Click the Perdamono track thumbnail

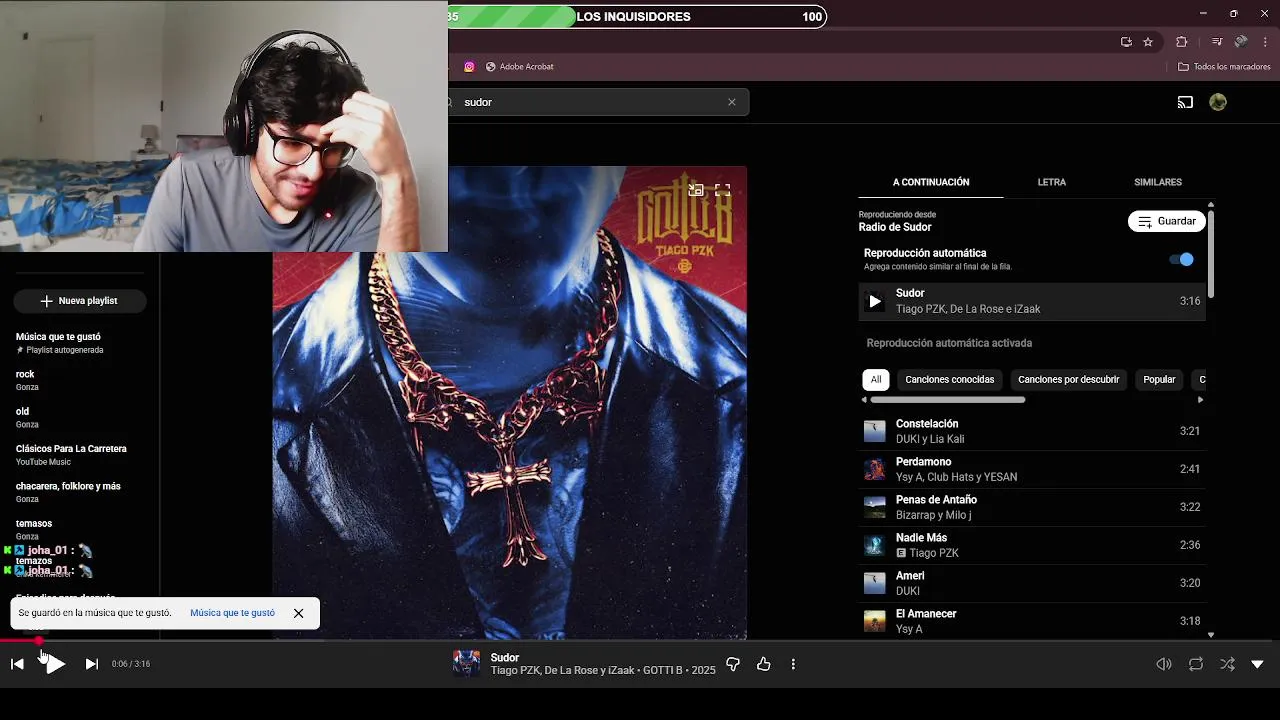(875, 469)
